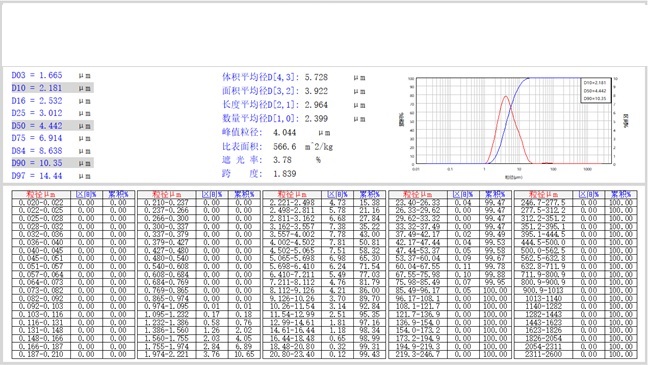The height and width of the screenshot is (365, 648).
Task: Click the 跨度 value 1.839
Action: pos(284,174)
